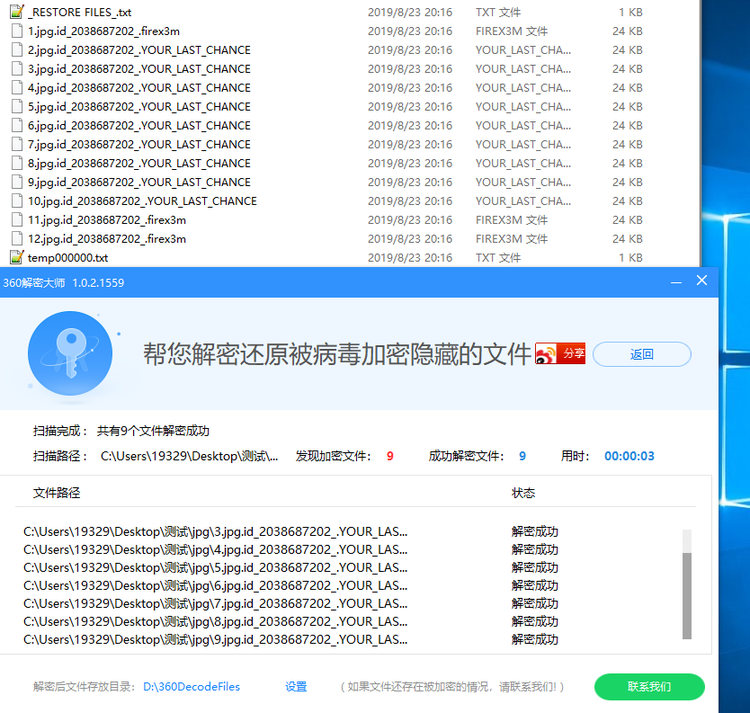This screenshot has width=750, height=713.
Task: Click the 共有9个文件解密成功 summary text
Action: [x=153, y=431]
